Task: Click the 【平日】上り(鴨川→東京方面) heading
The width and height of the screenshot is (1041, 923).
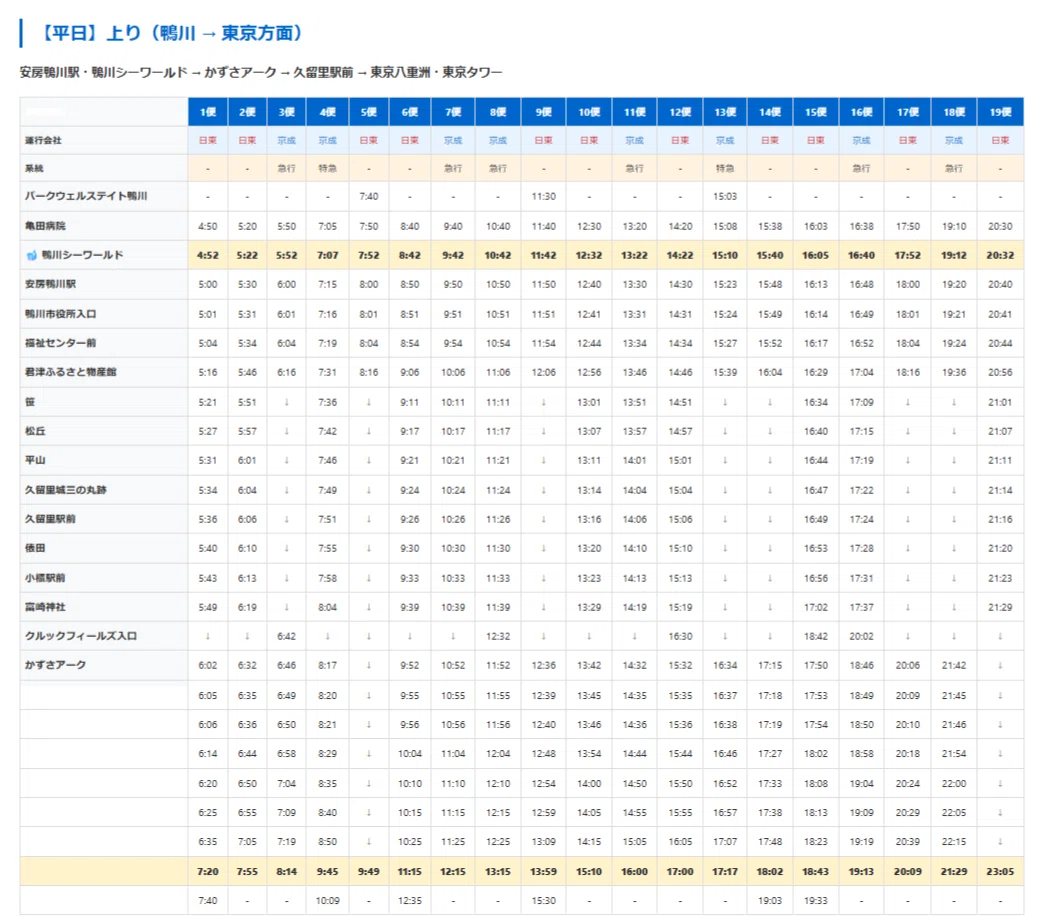Action: (171, 33)
